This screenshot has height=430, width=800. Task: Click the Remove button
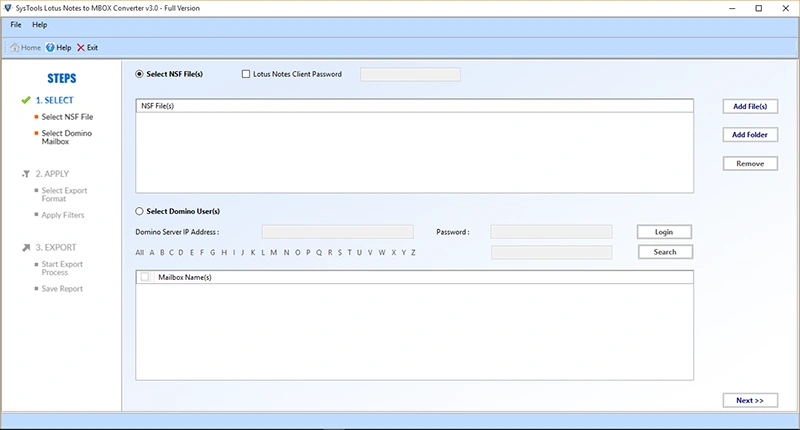coord(750,164)
